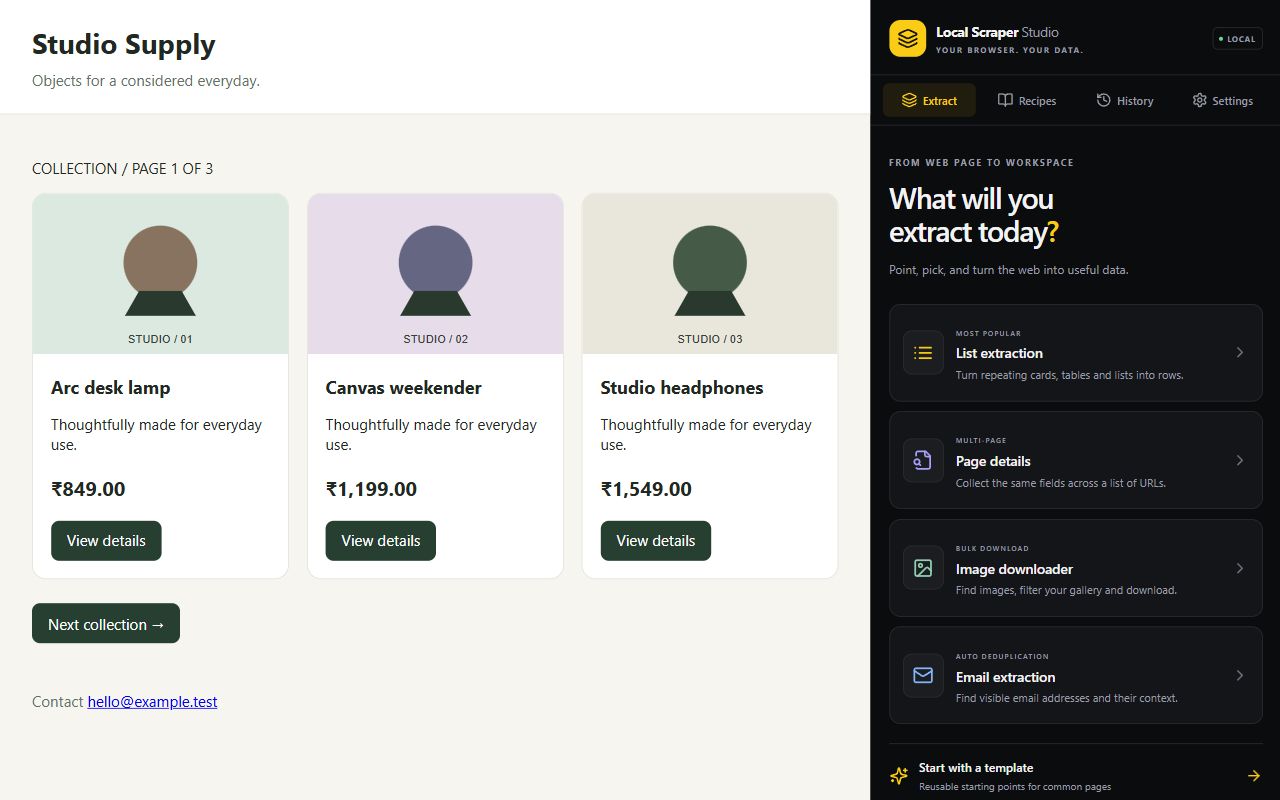The width and height of the screenshot is (1280, 800).
Task: Expand the Email extraction chevron
Action: click(1240, 675)
